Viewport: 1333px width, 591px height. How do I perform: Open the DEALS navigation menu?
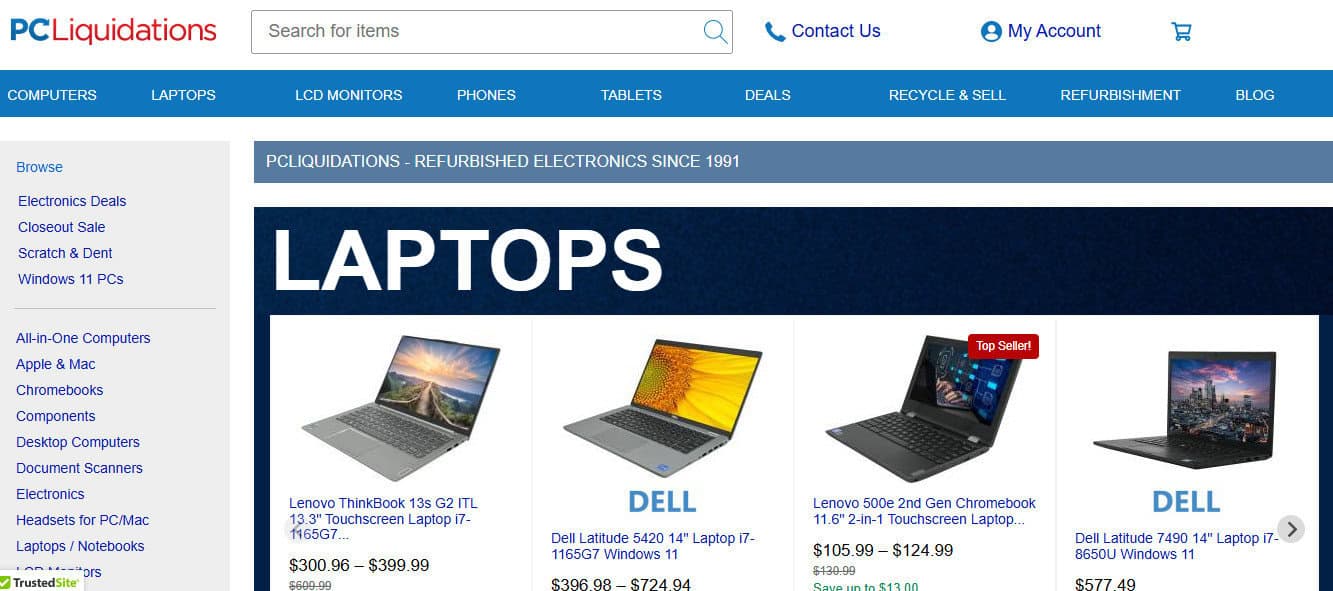pos(768,95)
